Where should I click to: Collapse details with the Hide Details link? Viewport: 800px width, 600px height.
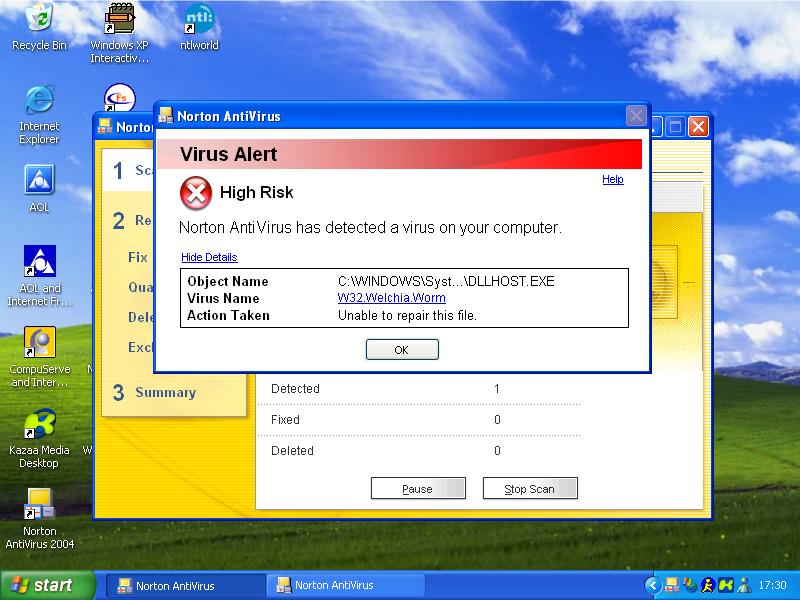209,257
